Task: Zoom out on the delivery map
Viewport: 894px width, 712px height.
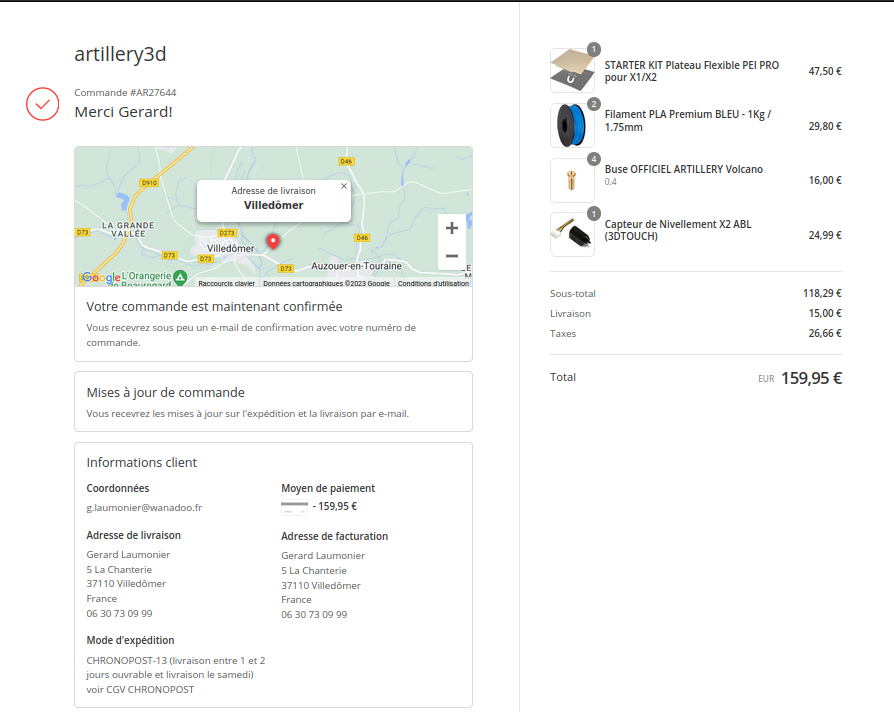Action: click(x=451, y=256)
